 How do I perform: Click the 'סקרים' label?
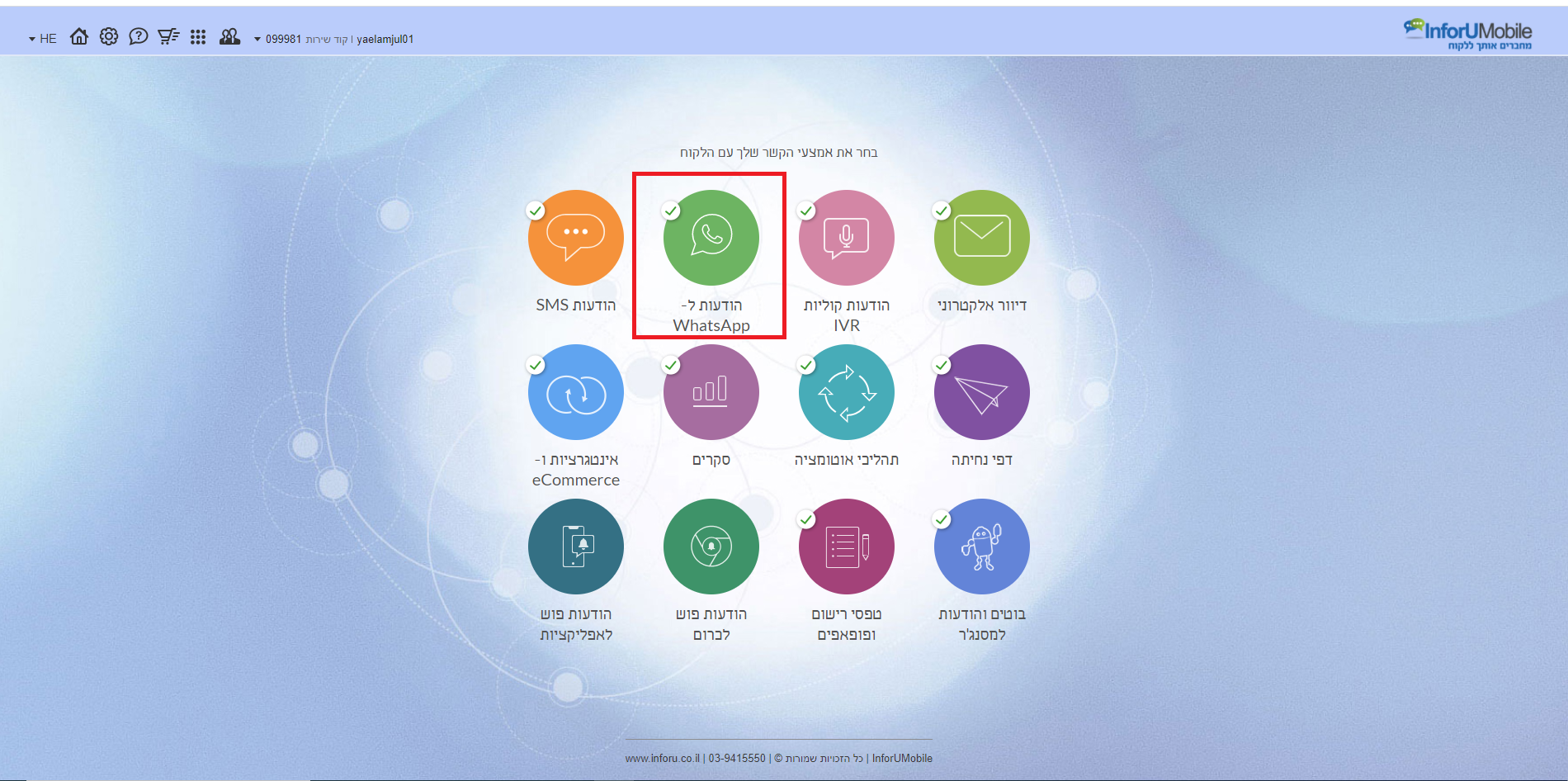click(x=711, y=459)
